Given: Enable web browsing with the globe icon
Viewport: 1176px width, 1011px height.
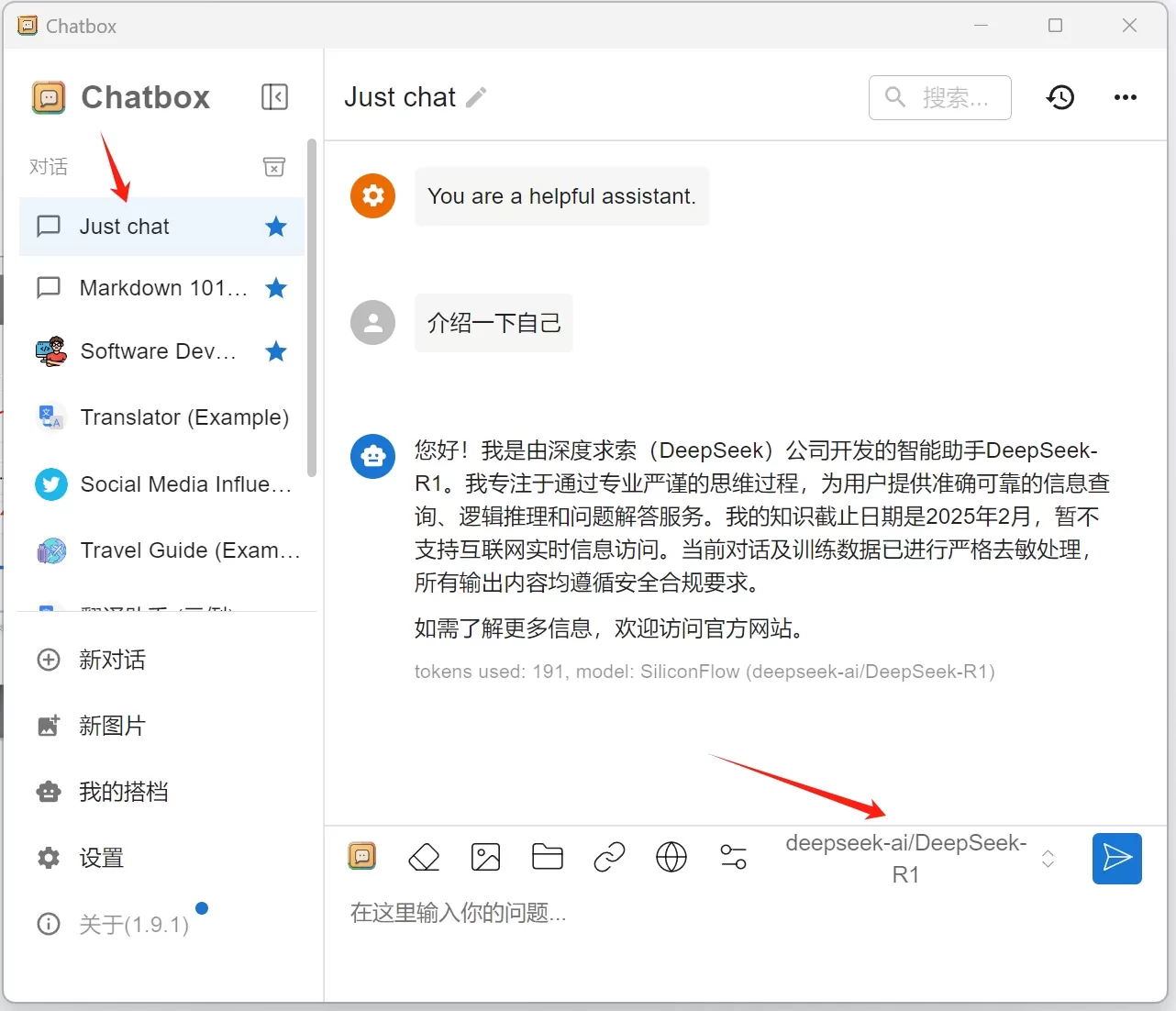Looking at the screenshot, I should 671,858.
